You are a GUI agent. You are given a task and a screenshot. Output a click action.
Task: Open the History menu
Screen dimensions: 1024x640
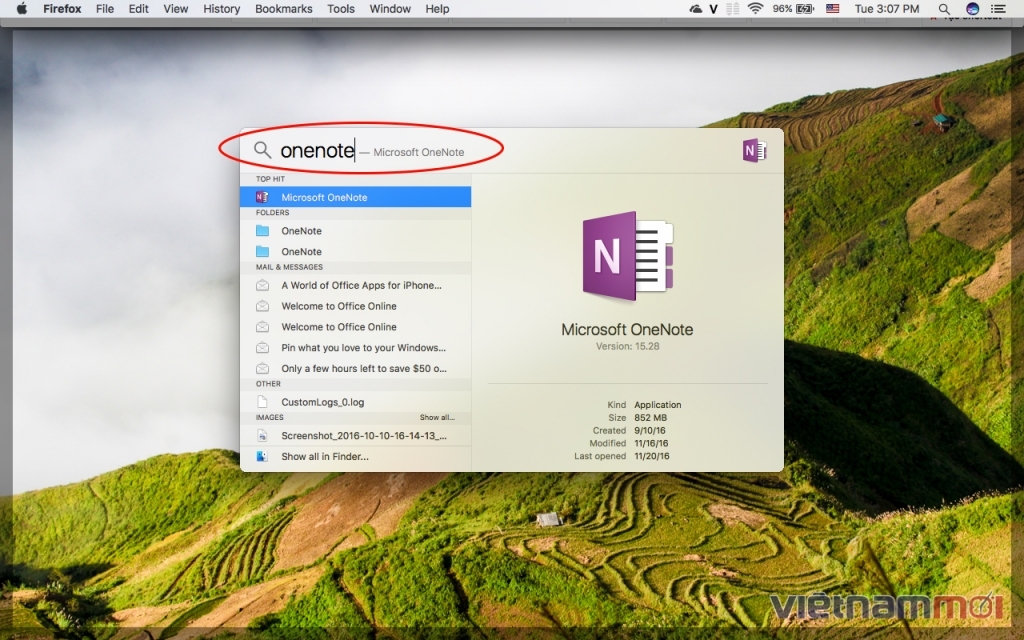coord(221,8)
